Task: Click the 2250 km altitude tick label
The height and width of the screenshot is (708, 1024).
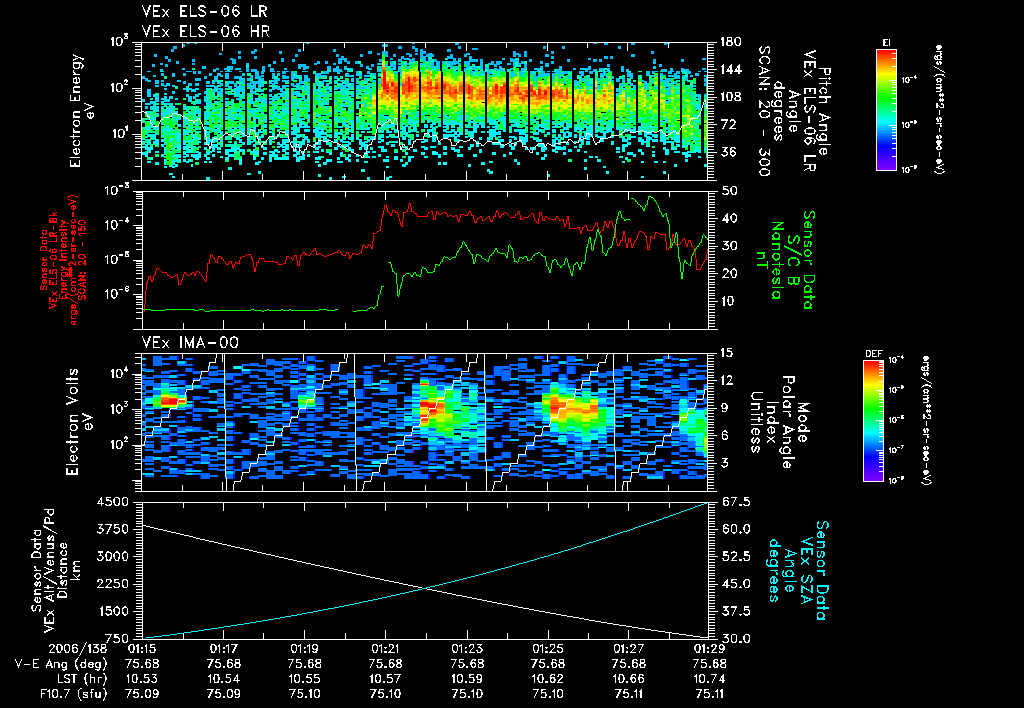Action: click(112, 584)
